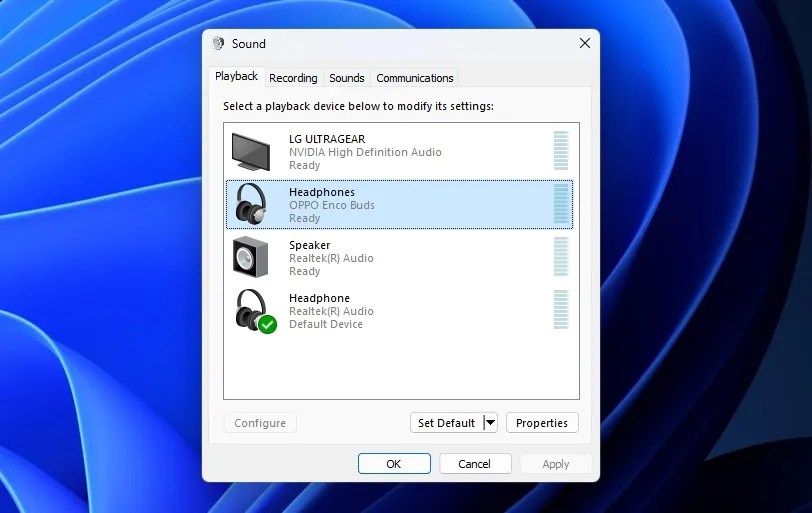Switch to the Playback tab

pyautogui.click(x=236, y=77)
